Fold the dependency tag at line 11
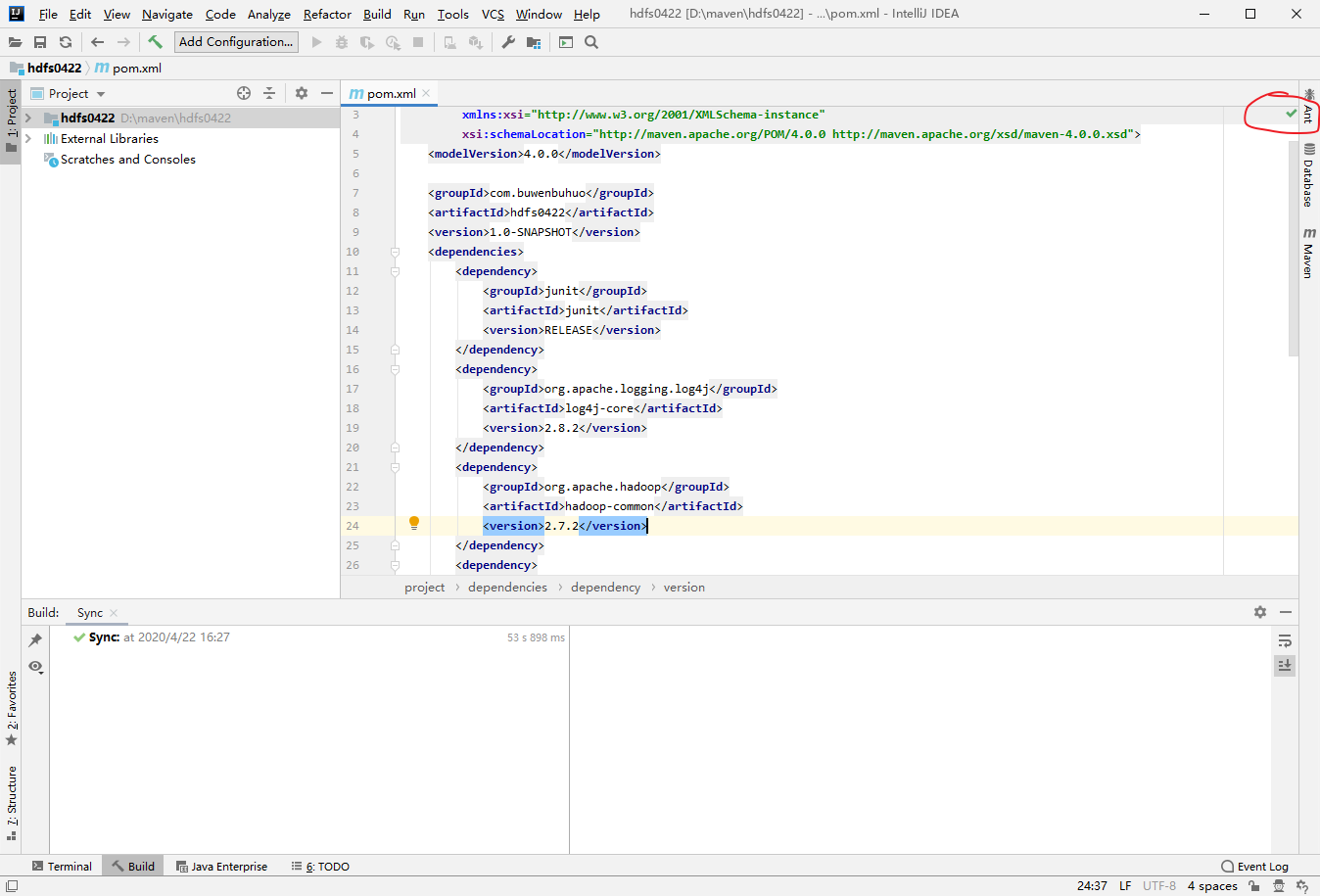This screenshot has height=896, width=1320. point(395,271)
